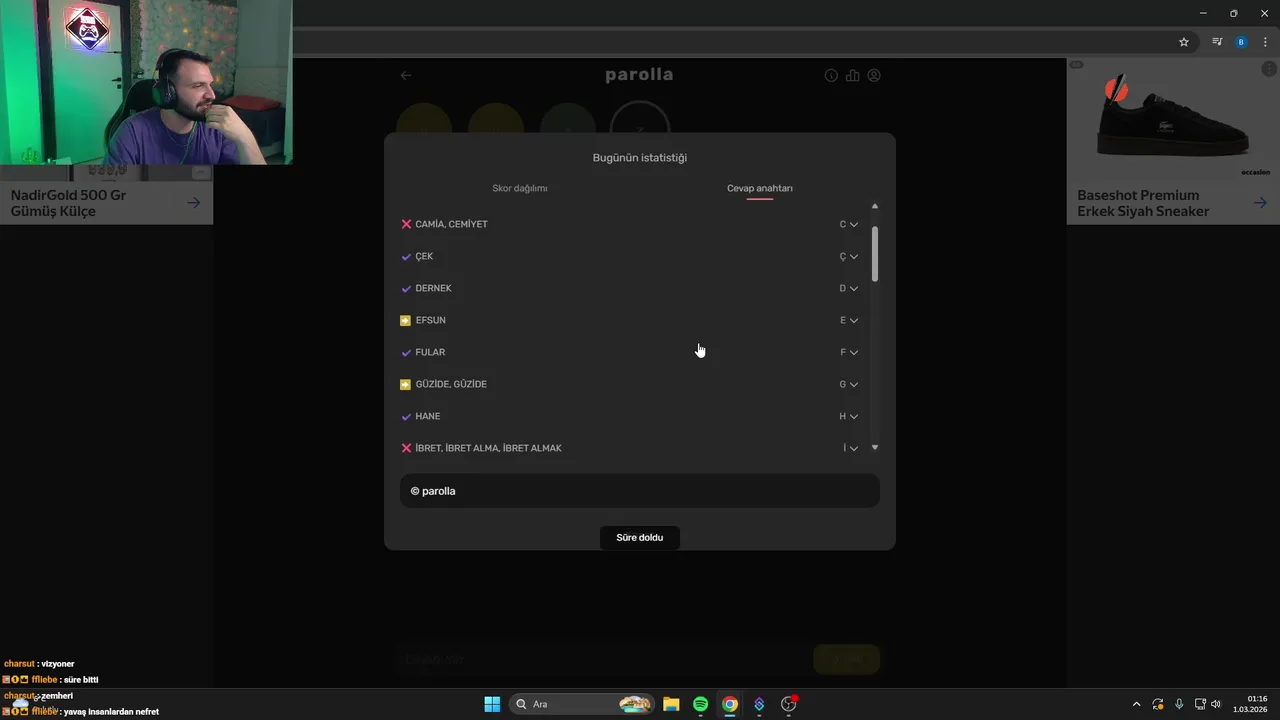Expand the FULAR answer row
The width and height of the screenshot is (1280, 720).
(630, 352)
